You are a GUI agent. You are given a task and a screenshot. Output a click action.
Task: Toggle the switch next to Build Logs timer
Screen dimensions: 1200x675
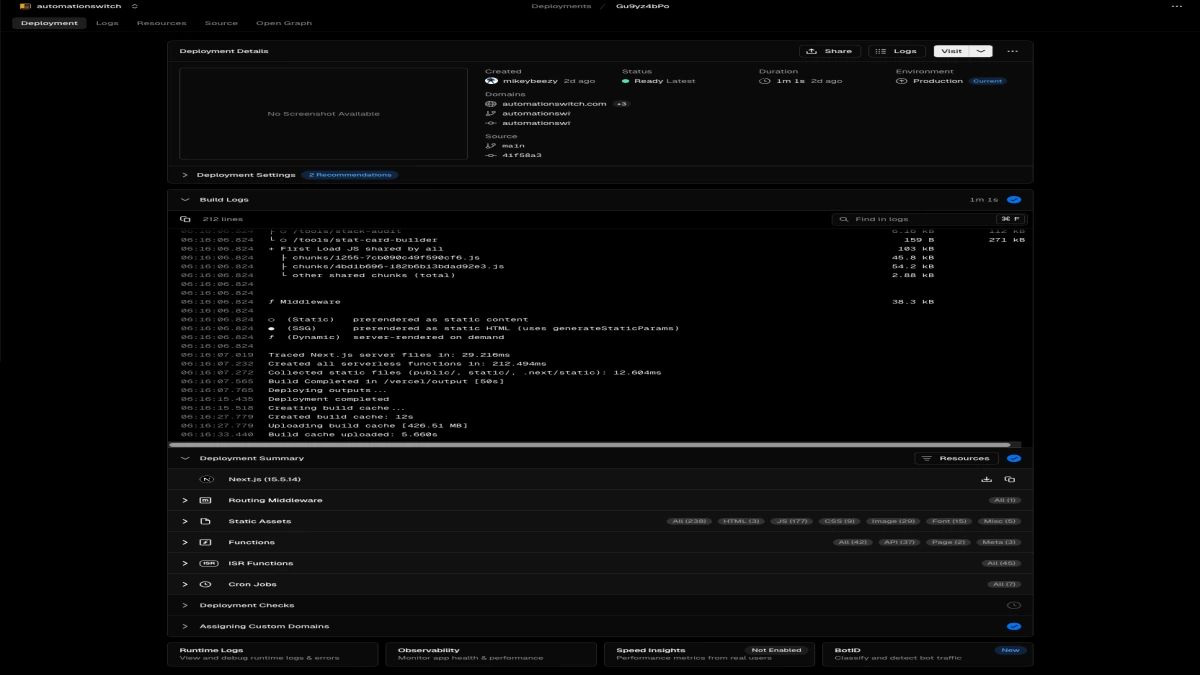[1012, 199]
